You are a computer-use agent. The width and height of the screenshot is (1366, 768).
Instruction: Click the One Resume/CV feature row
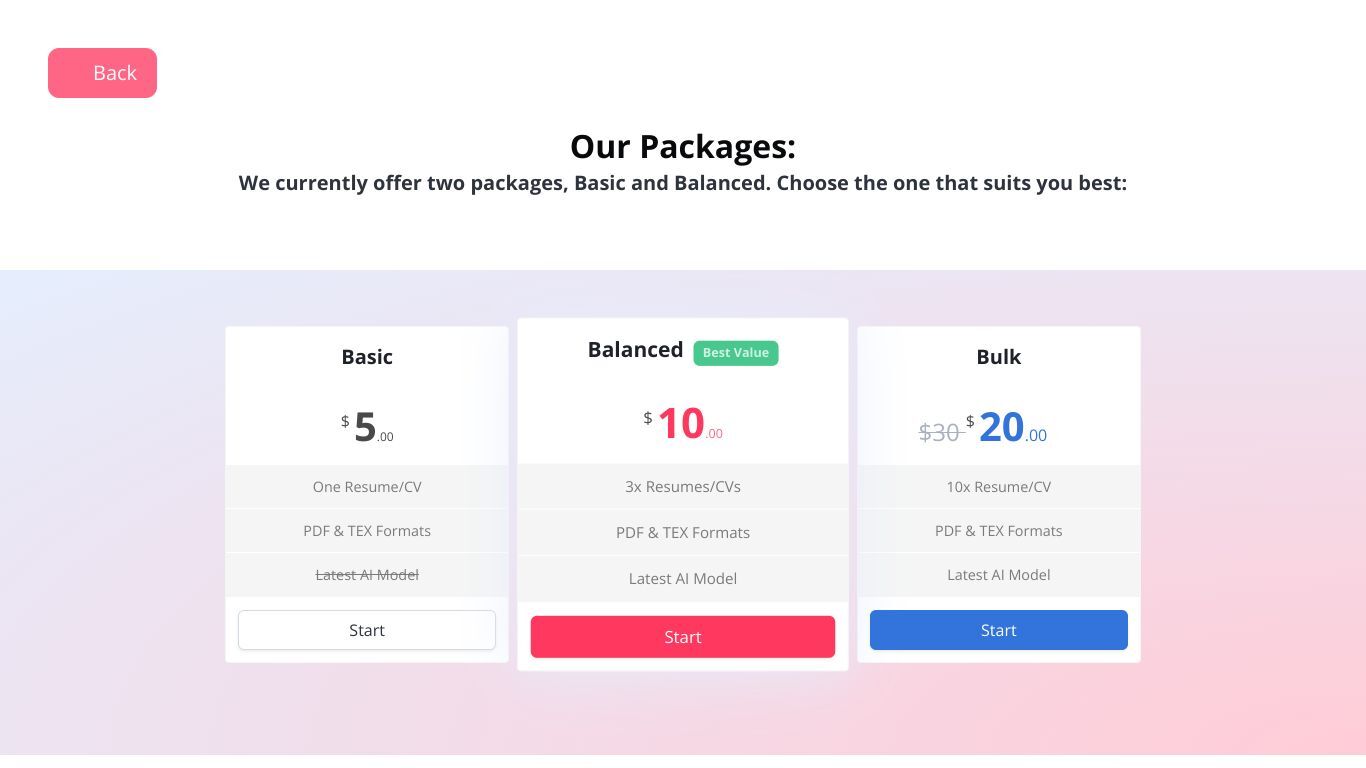pyautogui.click(x=367, y=487)
